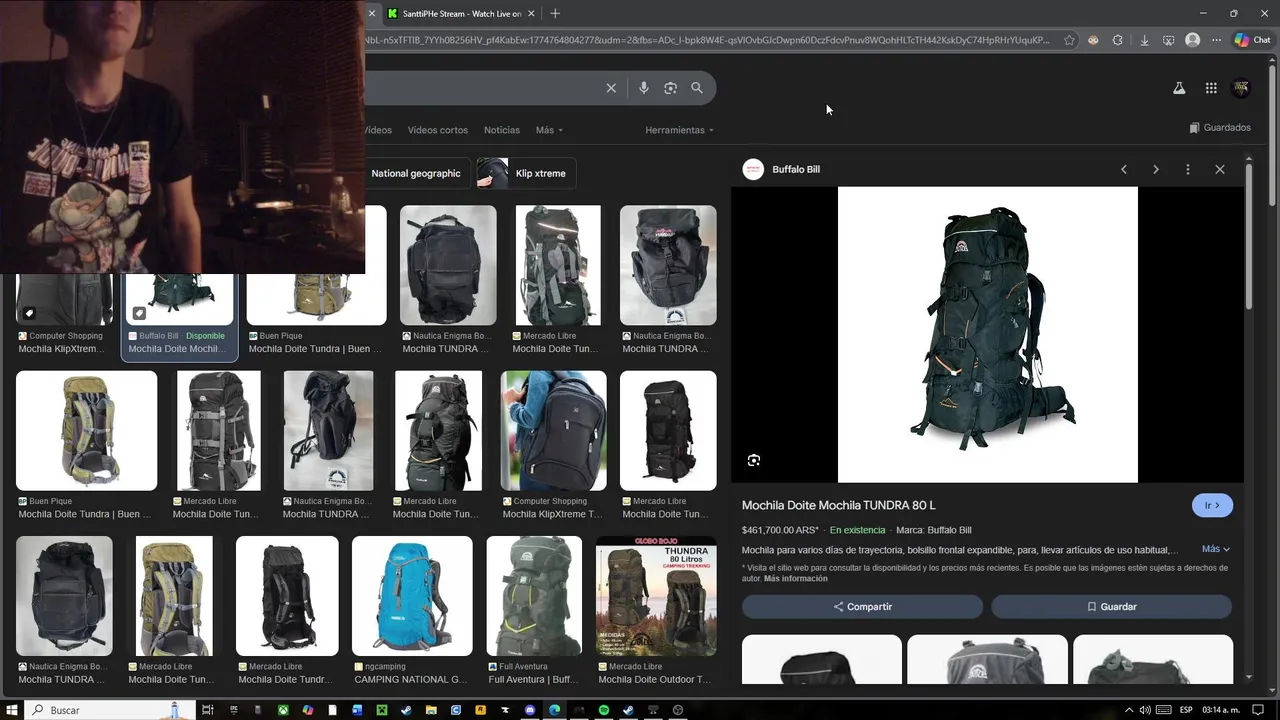Click the taskbar Buscar search field

(x=110, y=710)
